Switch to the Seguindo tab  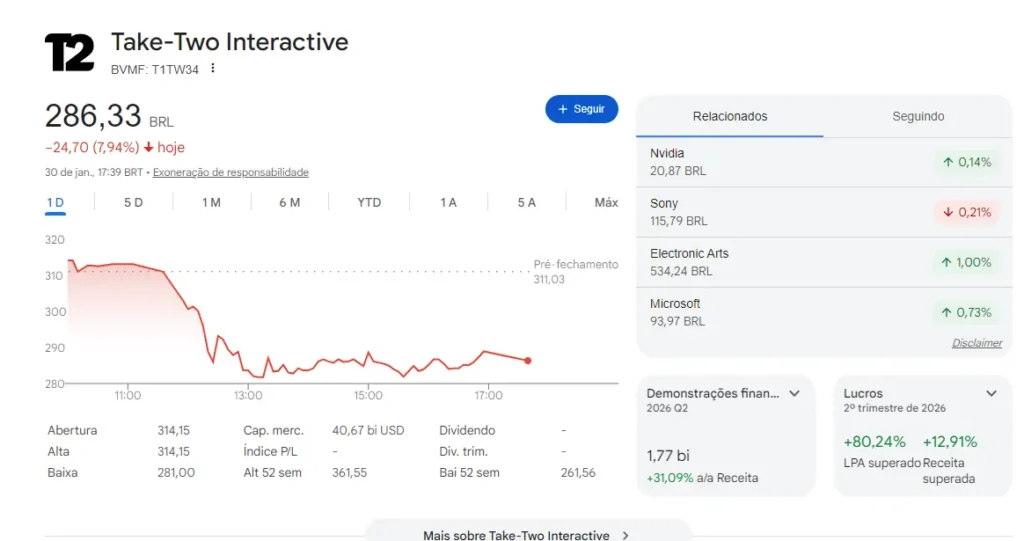tap(918, 116)
